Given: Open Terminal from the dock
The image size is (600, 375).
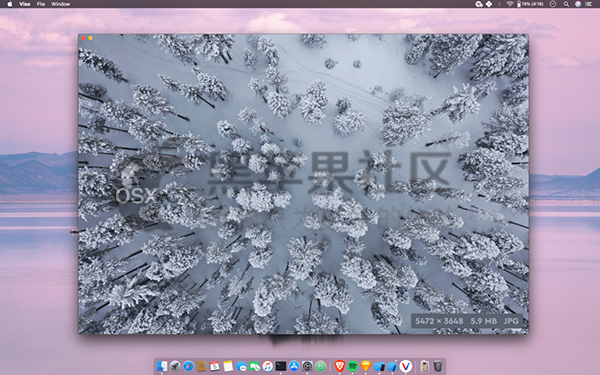Looking at the screenshot, I should (x=281, y=366).
